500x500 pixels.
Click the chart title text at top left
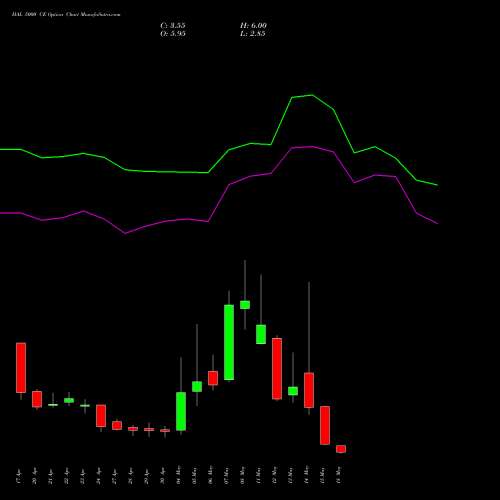pyautogui.click(x=66, y=14)
